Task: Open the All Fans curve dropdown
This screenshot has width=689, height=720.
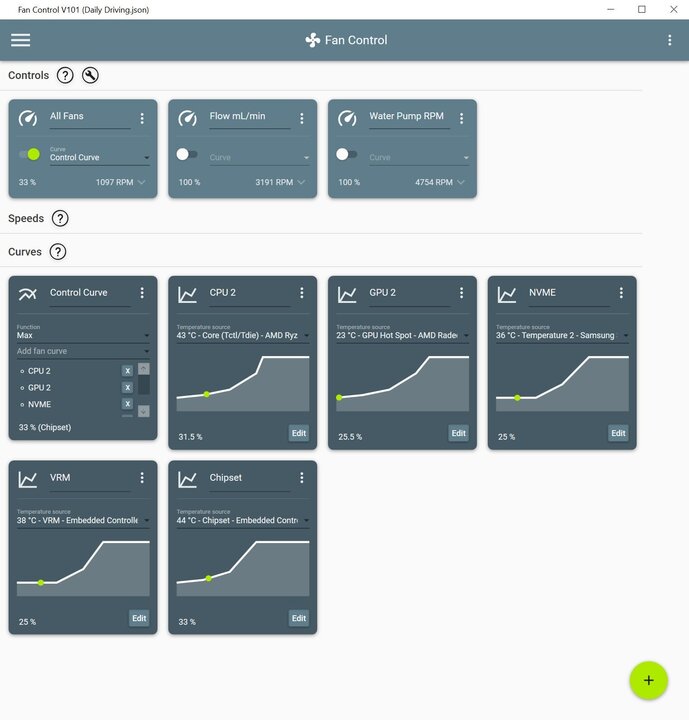Action: tap(99, 158)
